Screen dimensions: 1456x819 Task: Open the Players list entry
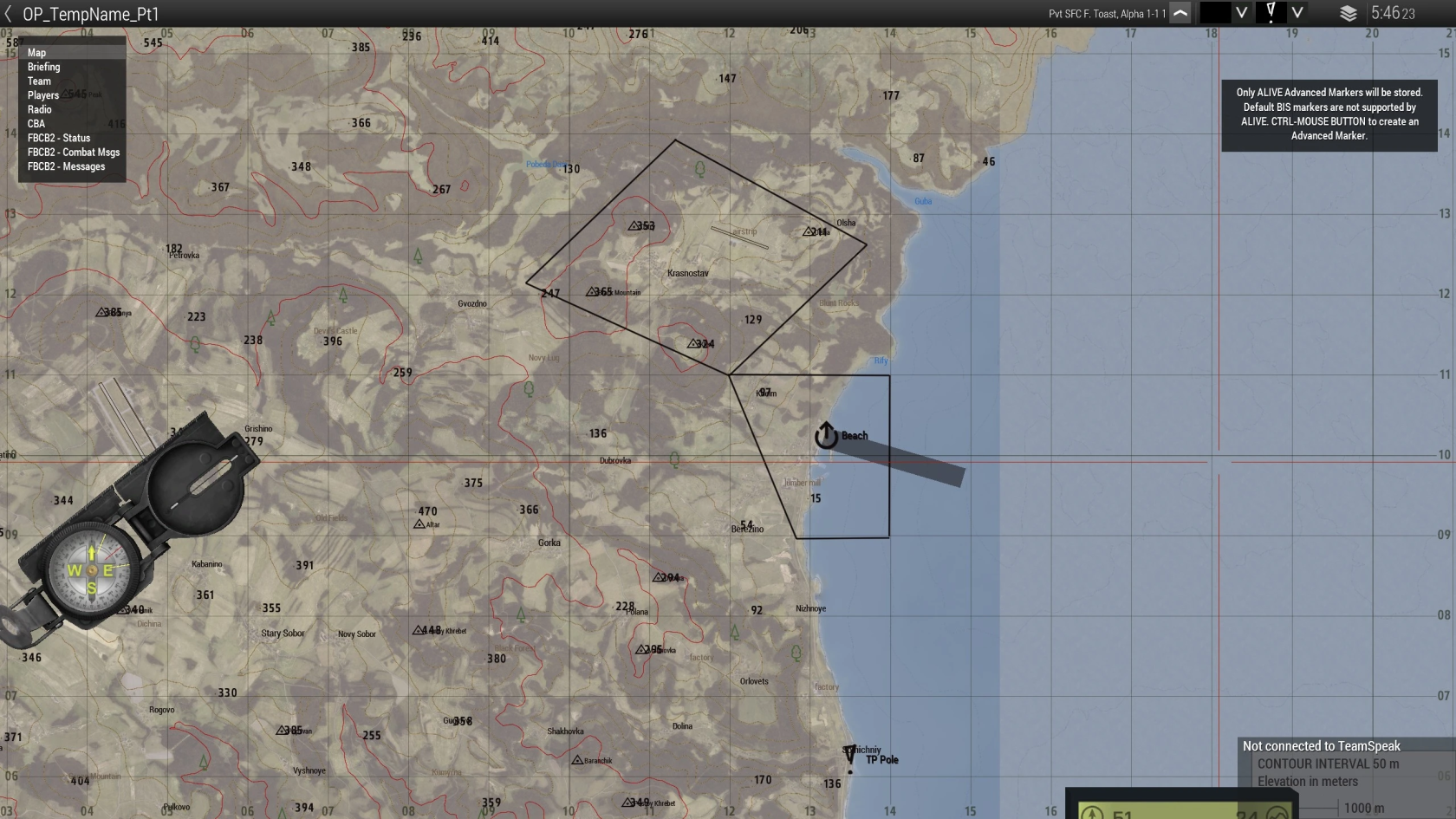[x=43, y=95]
